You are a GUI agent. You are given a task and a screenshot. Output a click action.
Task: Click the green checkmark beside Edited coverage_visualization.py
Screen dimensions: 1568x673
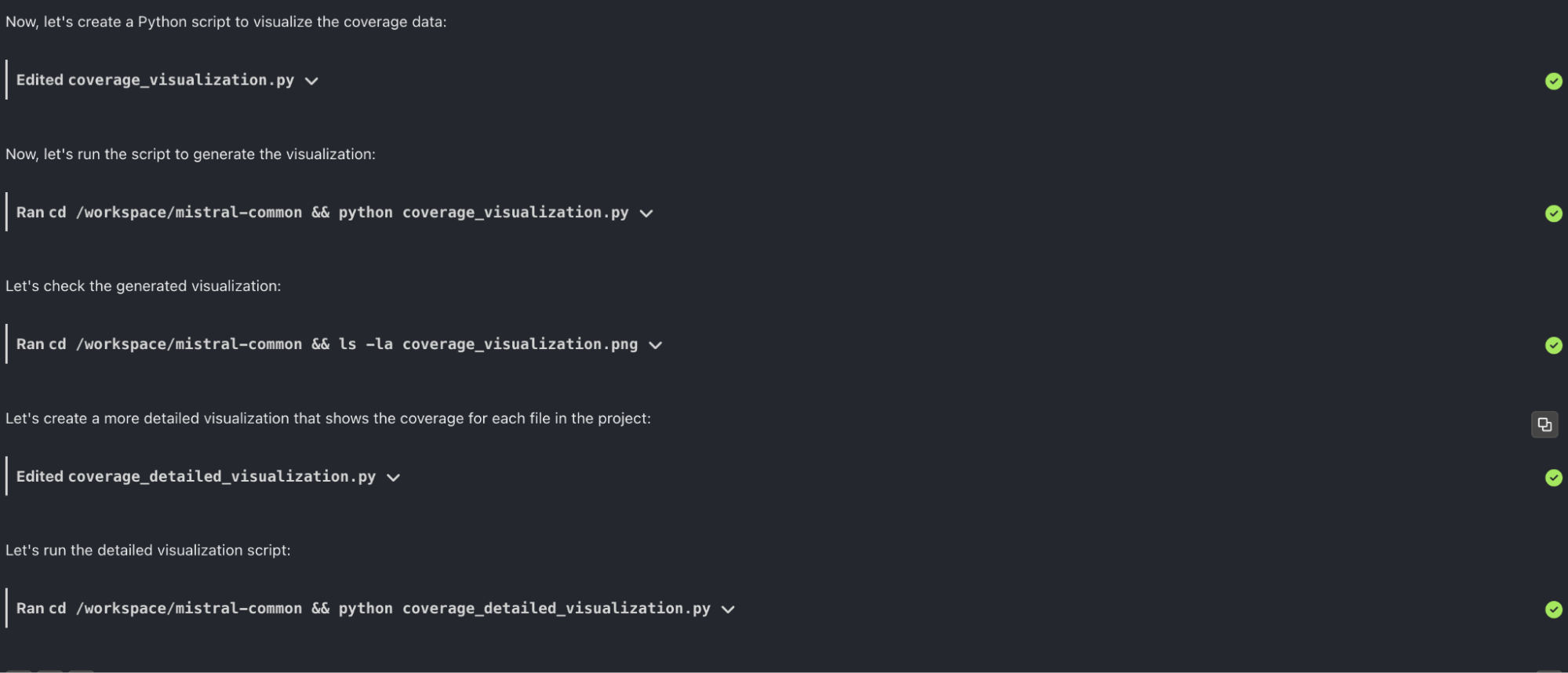coord(1554,81)
